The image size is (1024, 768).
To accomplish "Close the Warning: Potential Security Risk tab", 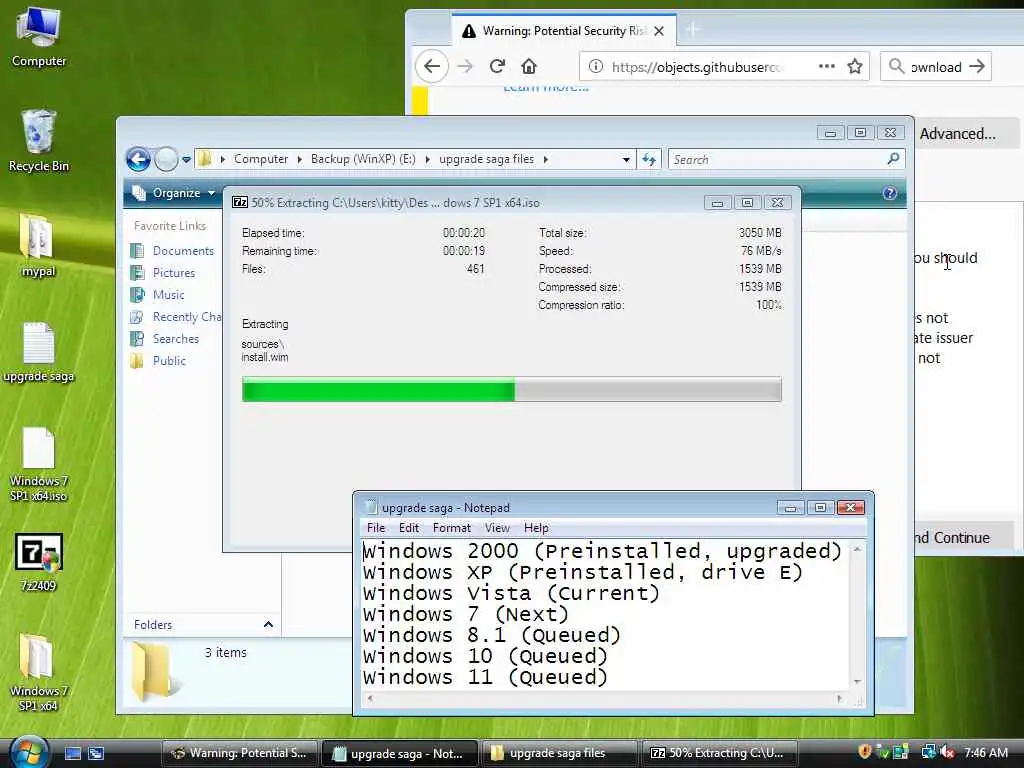I will pos(659,31).
